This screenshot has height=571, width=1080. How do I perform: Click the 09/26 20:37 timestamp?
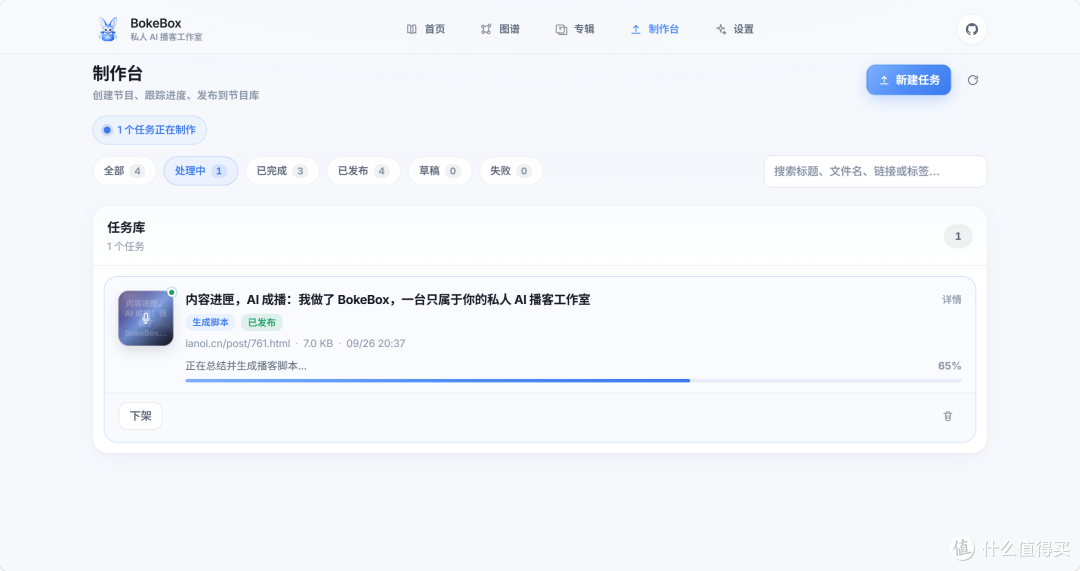[x=375, y=343]
